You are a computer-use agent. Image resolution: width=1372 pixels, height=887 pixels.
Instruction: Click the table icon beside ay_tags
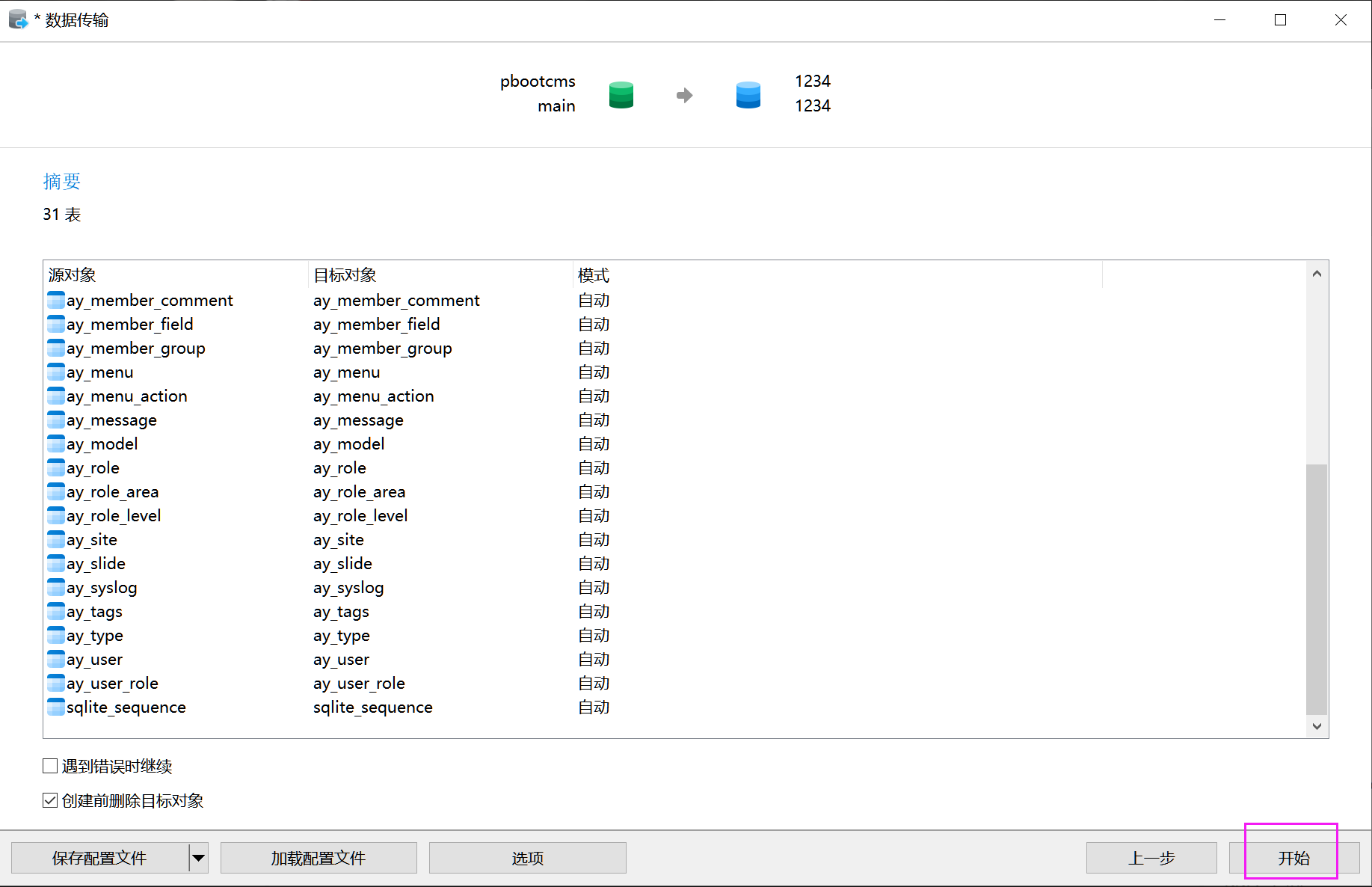(x=55, y=611)
